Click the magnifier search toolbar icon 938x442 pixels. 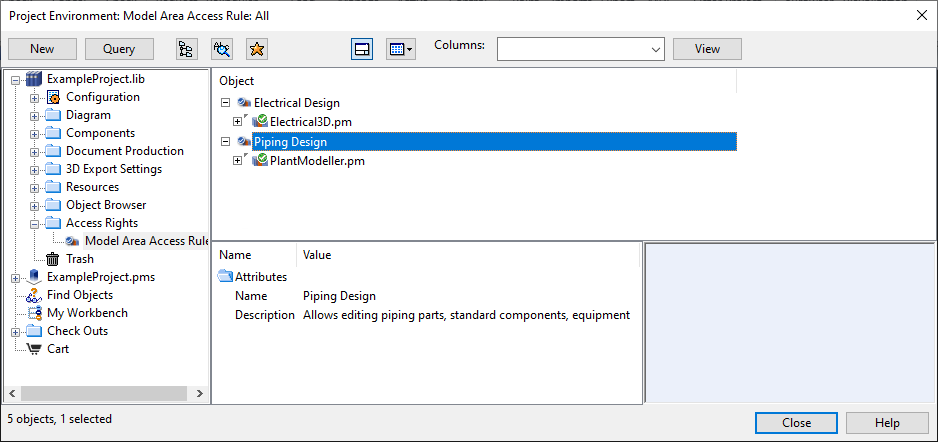tap(222, 48)
